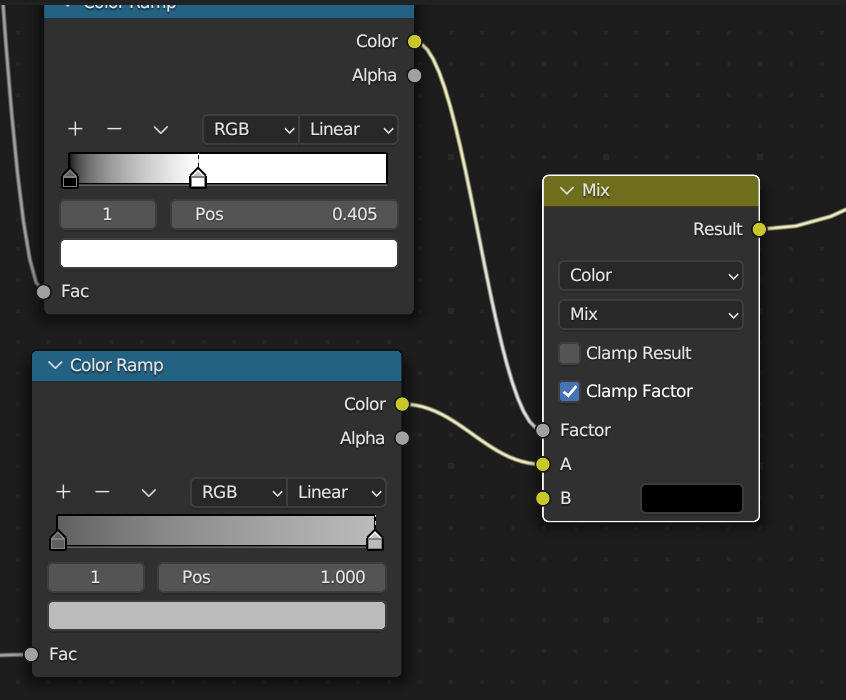Image resolution: width=846 pixels, height=700 pixels.
Task: Select the white stop handle at position 0.405
Action: (198, 178)
